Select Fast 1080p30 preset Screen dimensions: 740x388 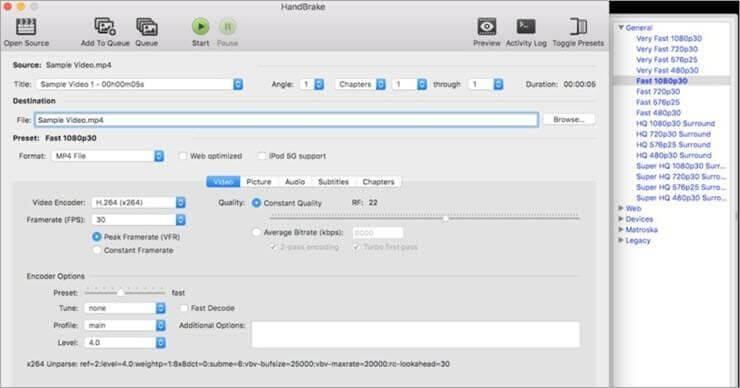point(662,81)
